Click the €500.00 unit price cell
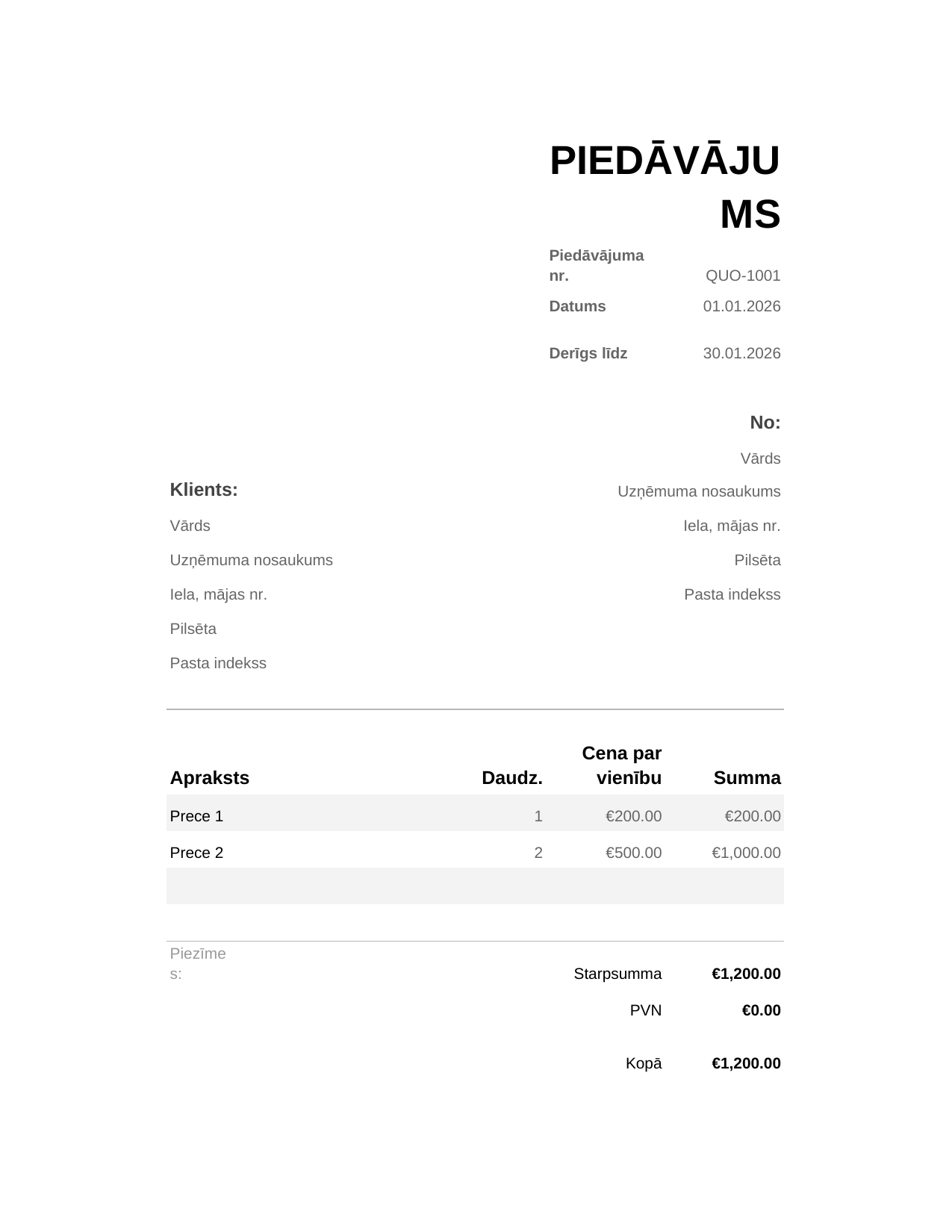Screen dimensions: 952x1232 (634, 853)
